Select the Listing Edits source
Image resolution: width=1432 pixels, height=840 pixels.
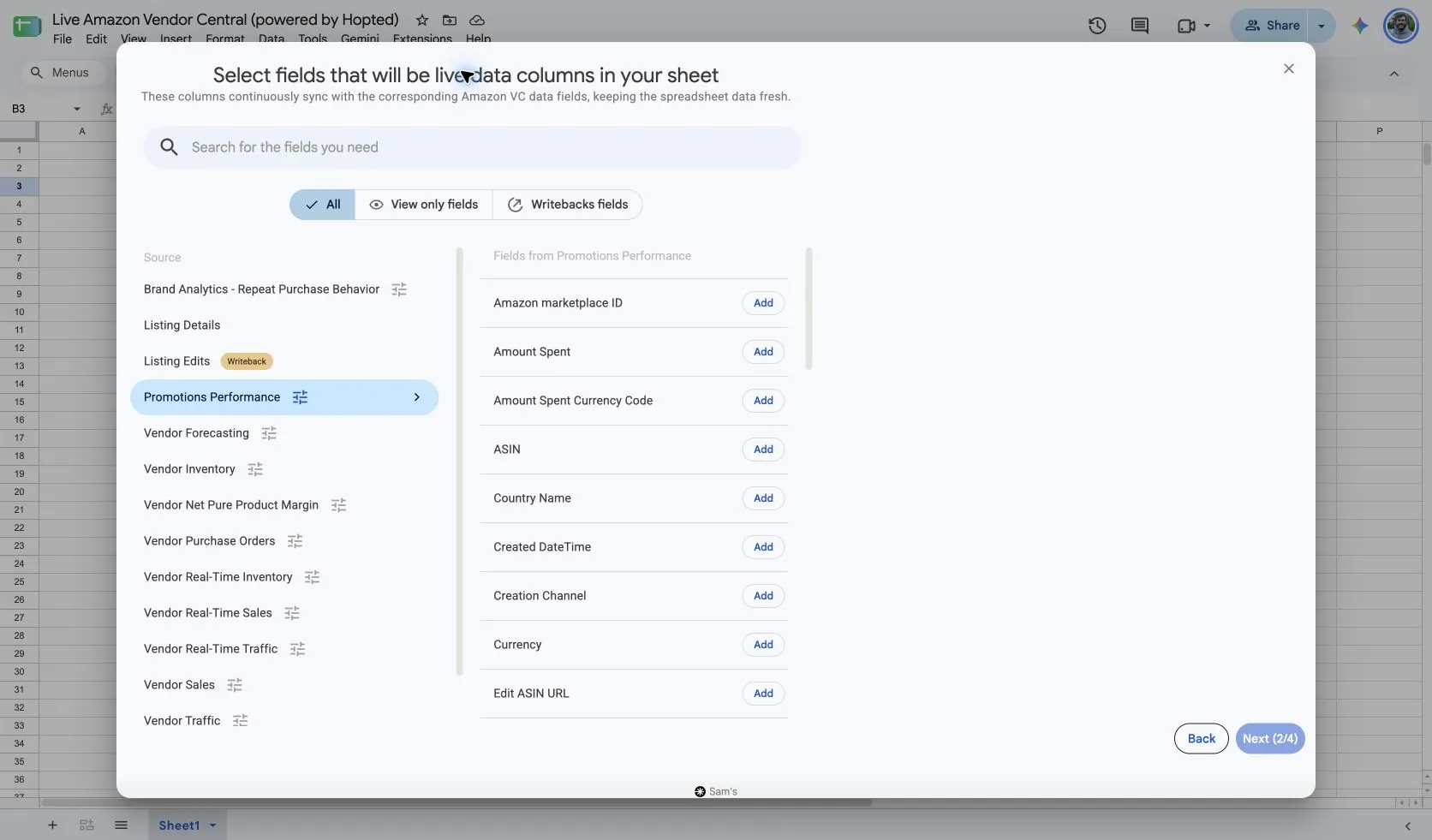point(176,361)
